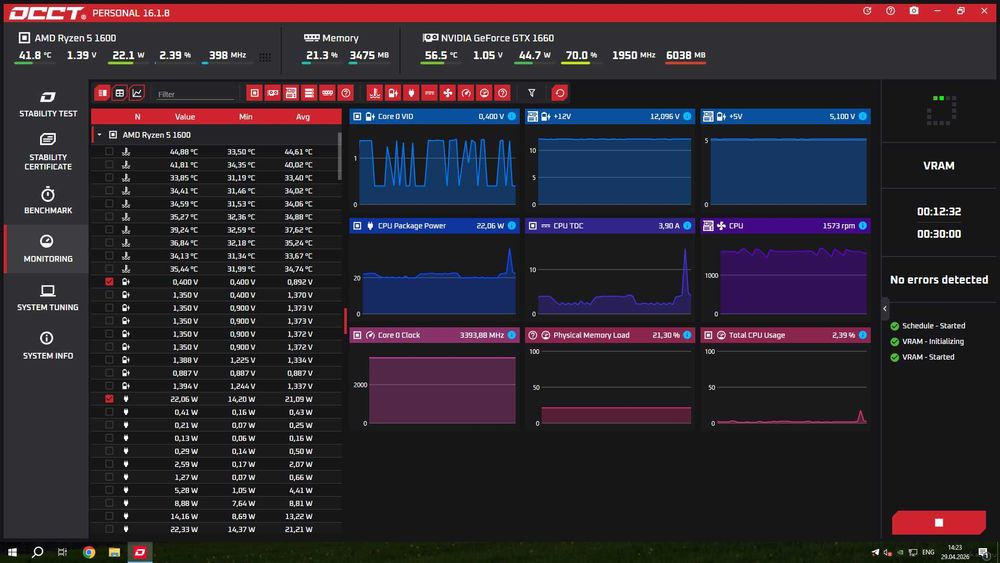Click the funnel filter icon
The height and width of the screenshot is (563, 1000).
[531, 93]
